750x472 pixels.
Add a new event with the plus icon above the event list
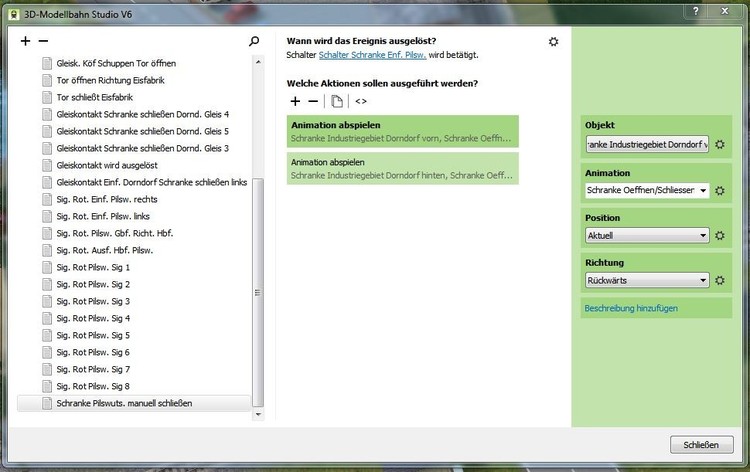coord(25,41)
